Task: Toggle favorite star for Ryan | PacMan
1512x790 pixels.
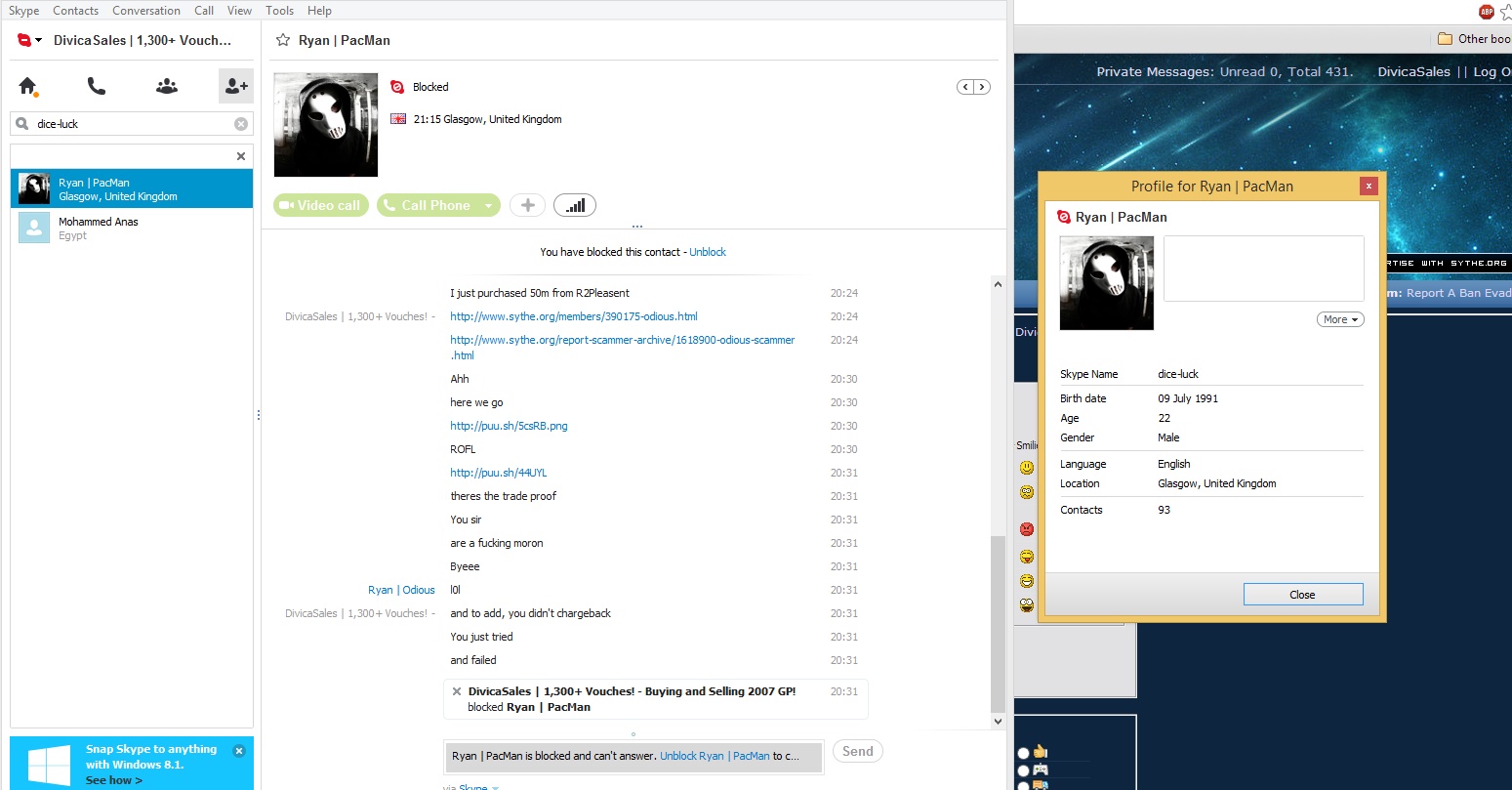Action: tap(283, 40)
